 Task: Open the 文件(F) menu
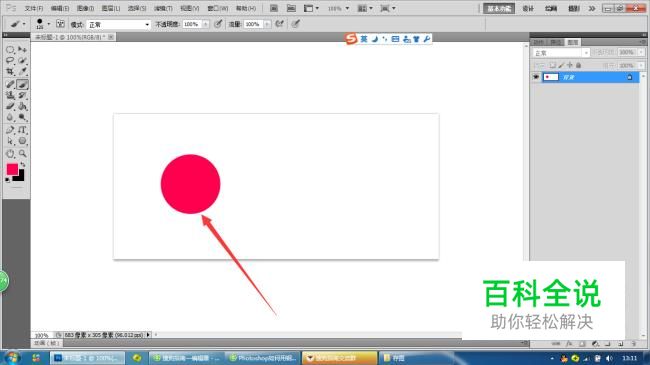click(x=34, y=8)
